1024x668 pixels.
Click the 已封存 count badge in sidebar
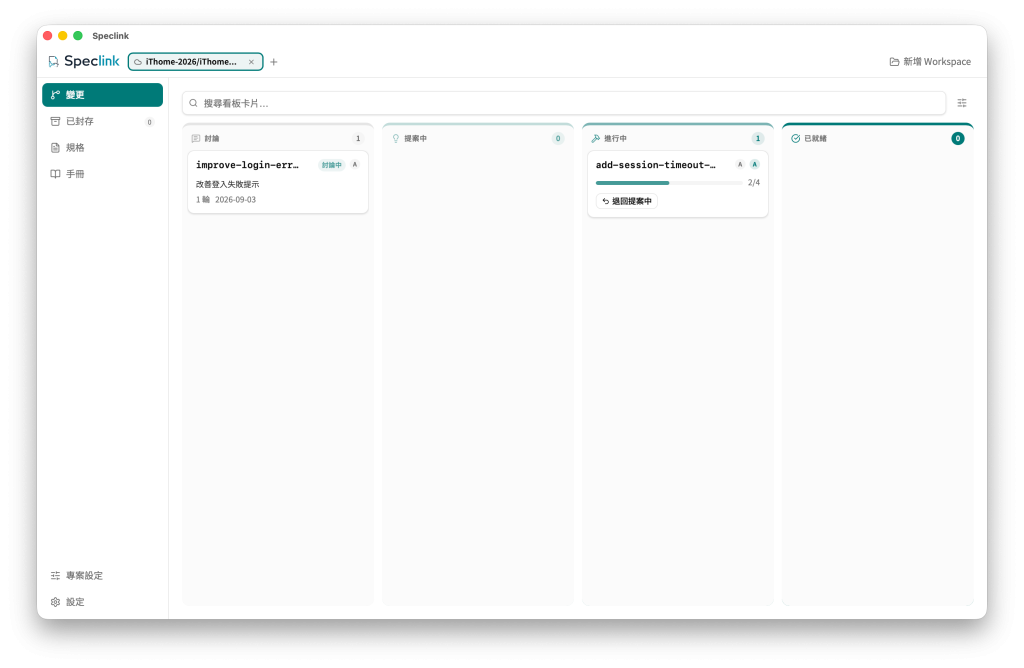point(150,122)
